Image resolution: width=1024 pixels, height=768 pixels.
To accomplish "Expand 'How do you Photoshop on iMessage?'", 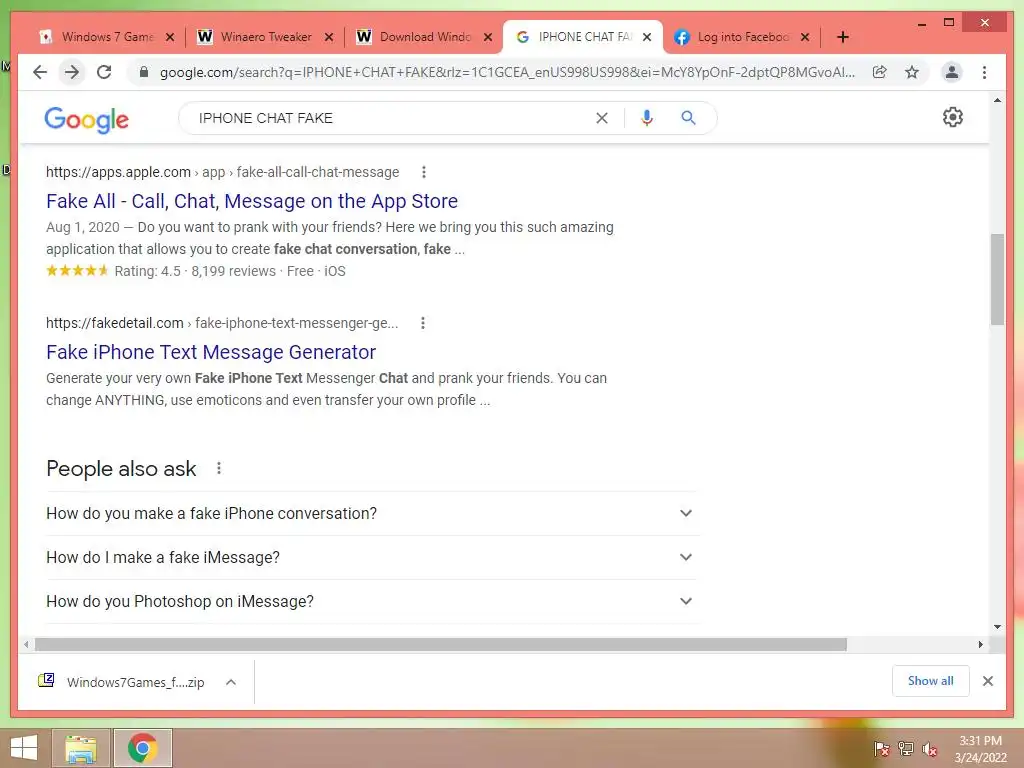I will 372,601.
